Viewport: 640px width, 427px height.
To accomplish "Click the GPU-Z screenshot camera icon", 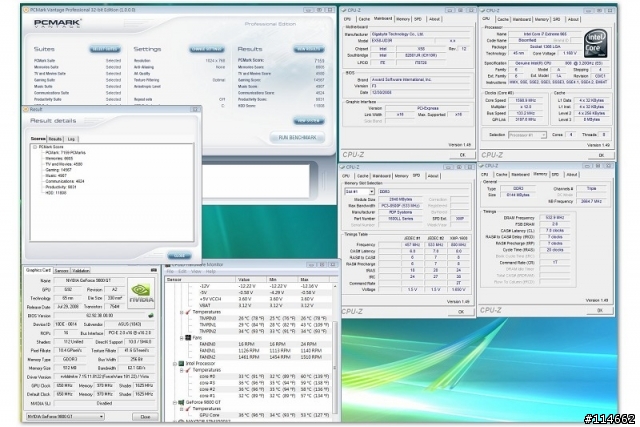I will 153,270.
